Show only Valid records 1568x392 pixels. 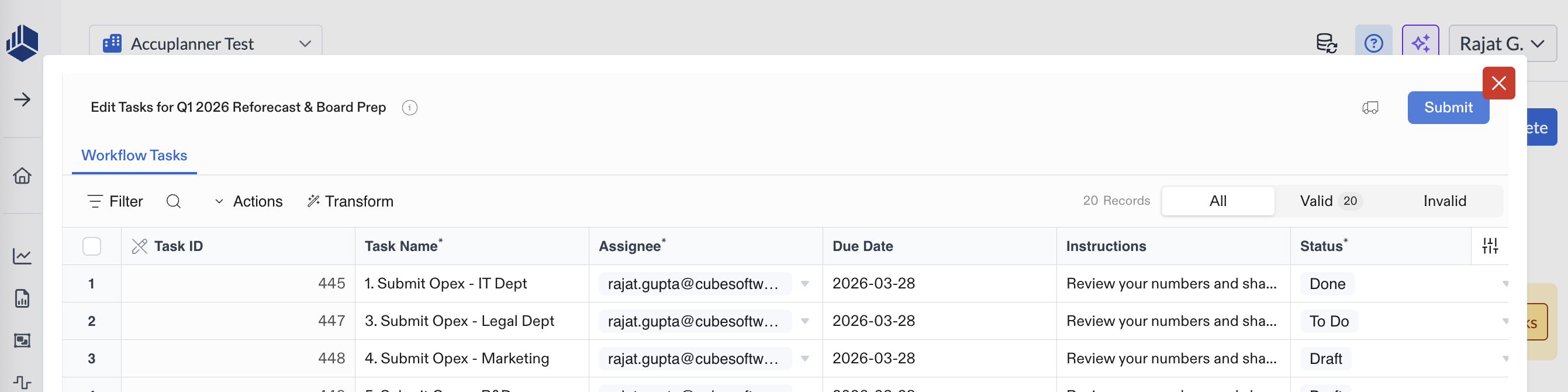tap(1329, 201)
